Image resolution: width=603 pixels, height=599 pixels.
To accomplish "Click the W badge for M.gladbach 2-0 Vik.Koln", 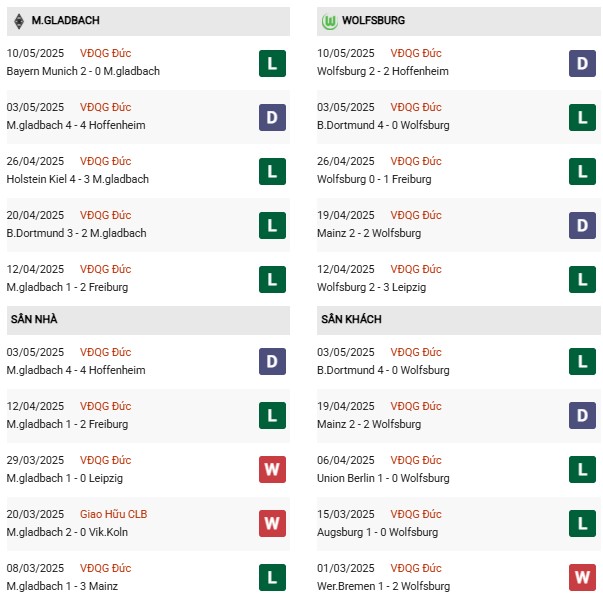I will click(x=272, y=523).
